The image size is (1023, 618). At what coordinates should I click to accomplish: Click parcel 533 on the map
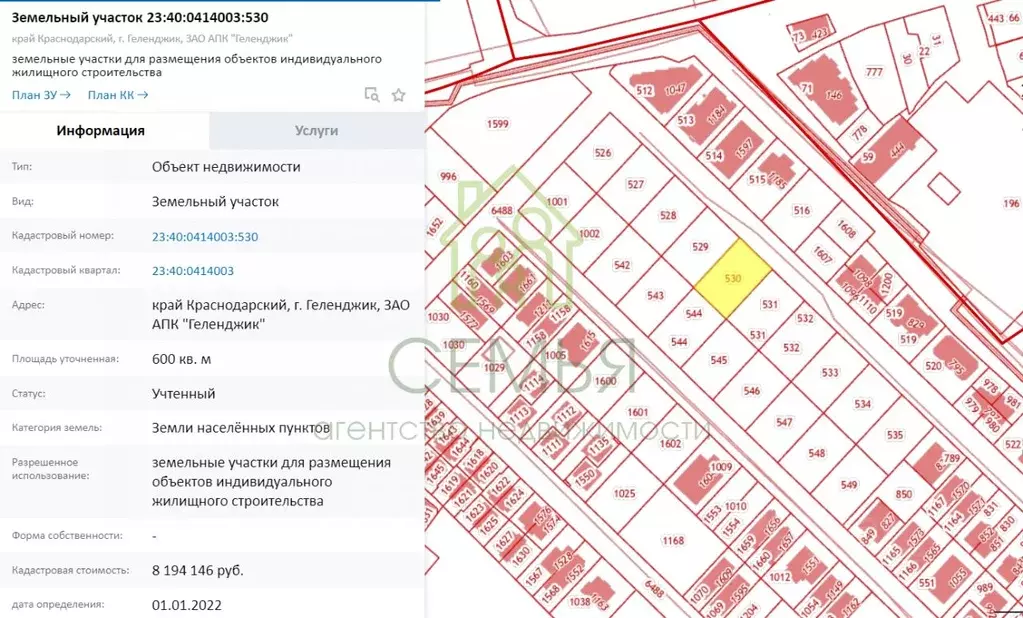(829, 373)
